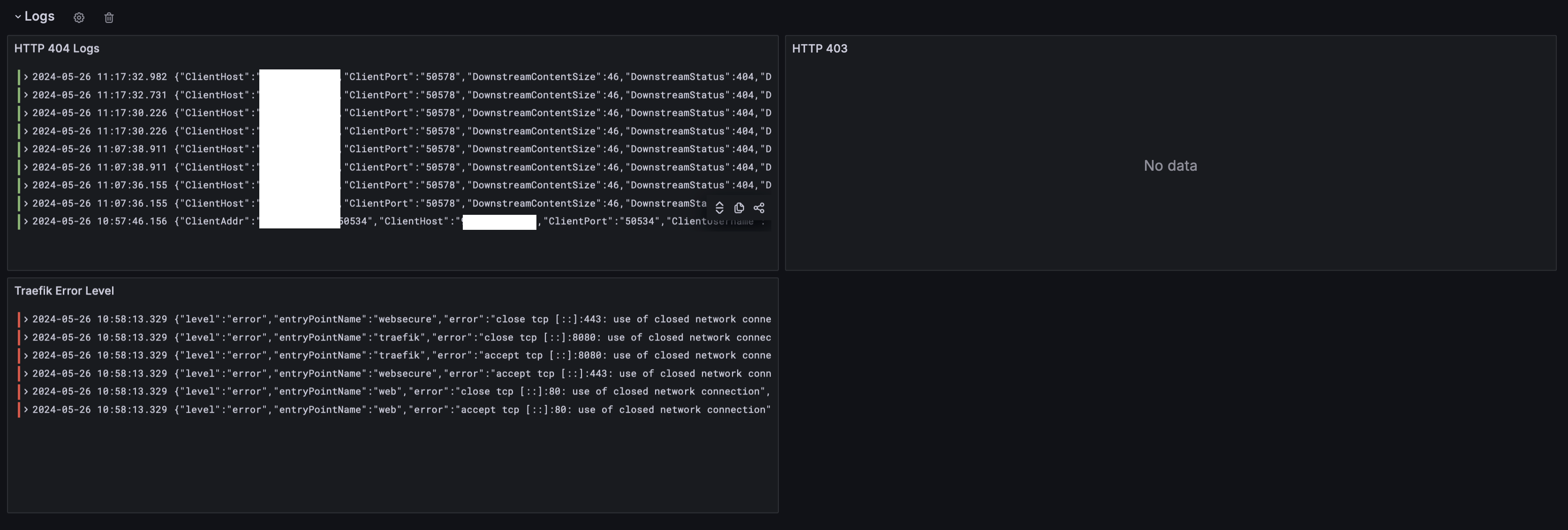Open the Logs row settings gear
The image size is (1568, 530).
tap(78, 18)
